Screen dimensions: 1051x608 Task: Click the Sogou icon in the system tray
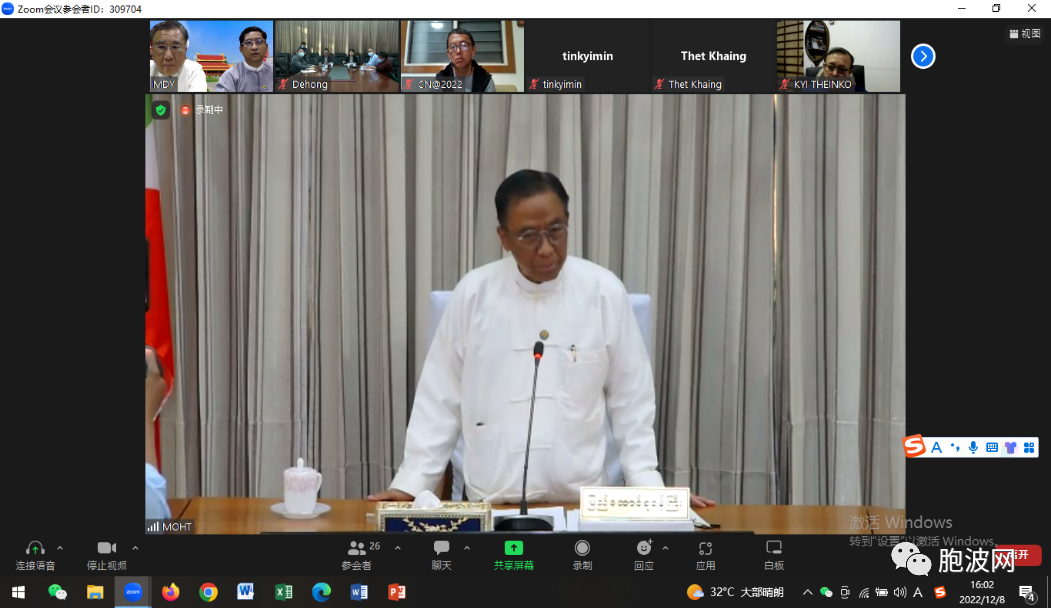(x=940, y=593)
